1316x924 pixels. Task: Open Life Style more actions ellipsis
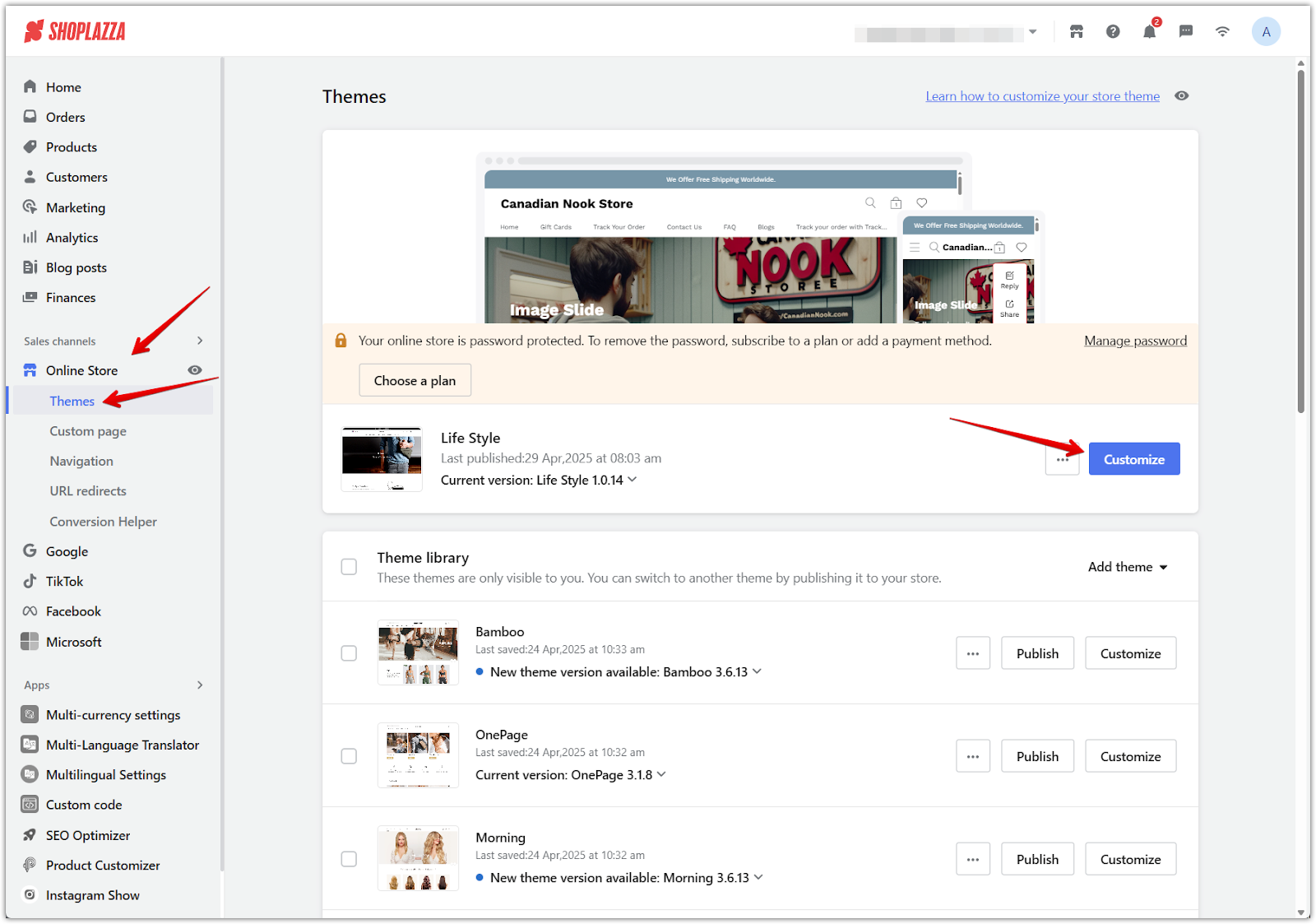point(1063,459)
